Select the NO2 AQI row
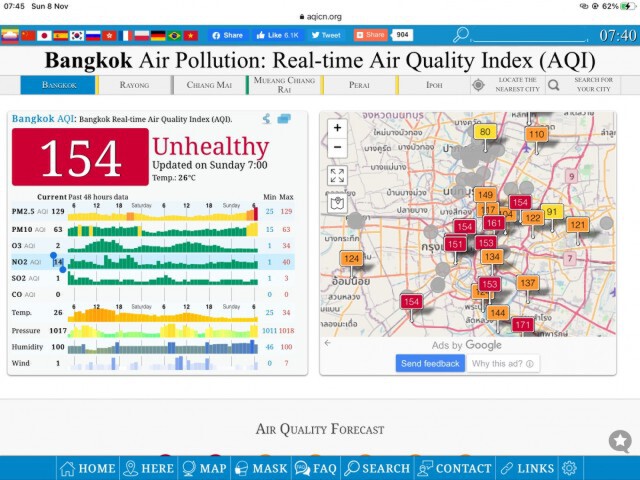The image size is (640, 480). 153,262
